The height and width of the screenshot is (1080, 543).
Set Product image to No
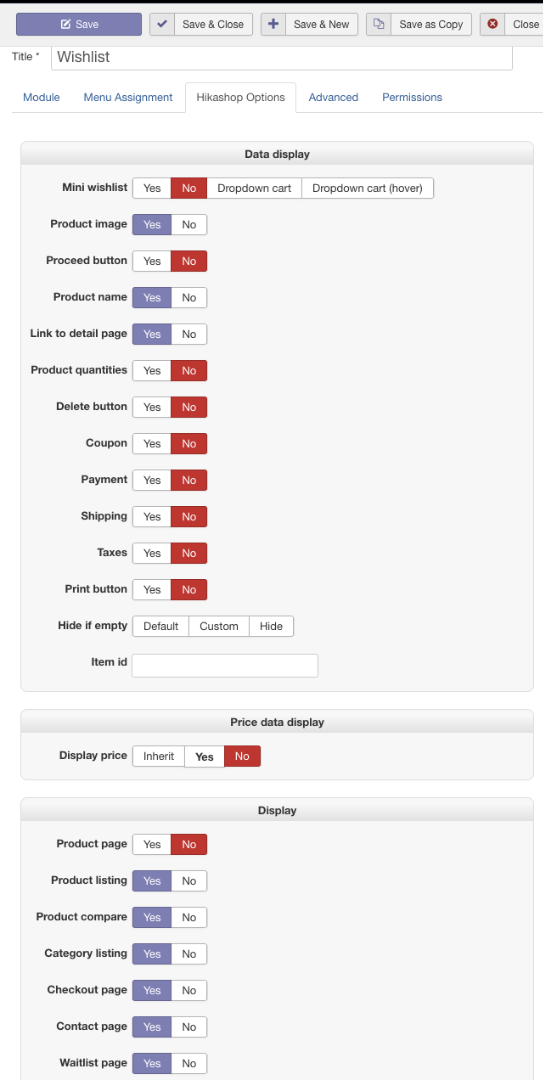[x=189, y=225]
